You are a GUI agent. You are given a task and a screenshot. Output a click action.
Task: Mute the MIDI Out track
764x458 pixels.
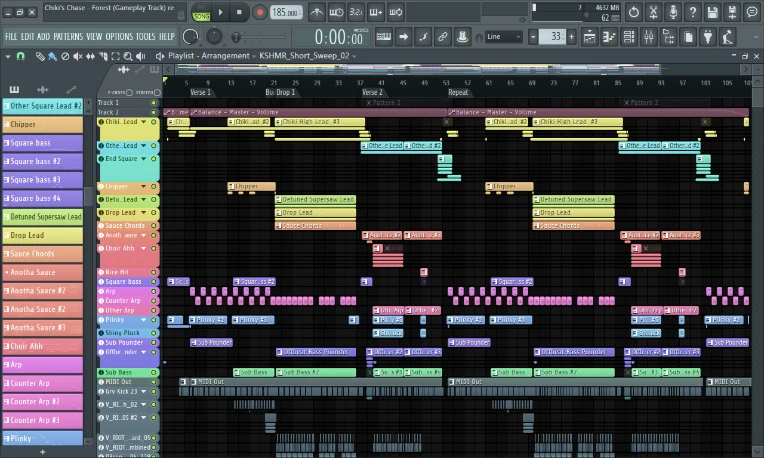[x=153, y=382]
